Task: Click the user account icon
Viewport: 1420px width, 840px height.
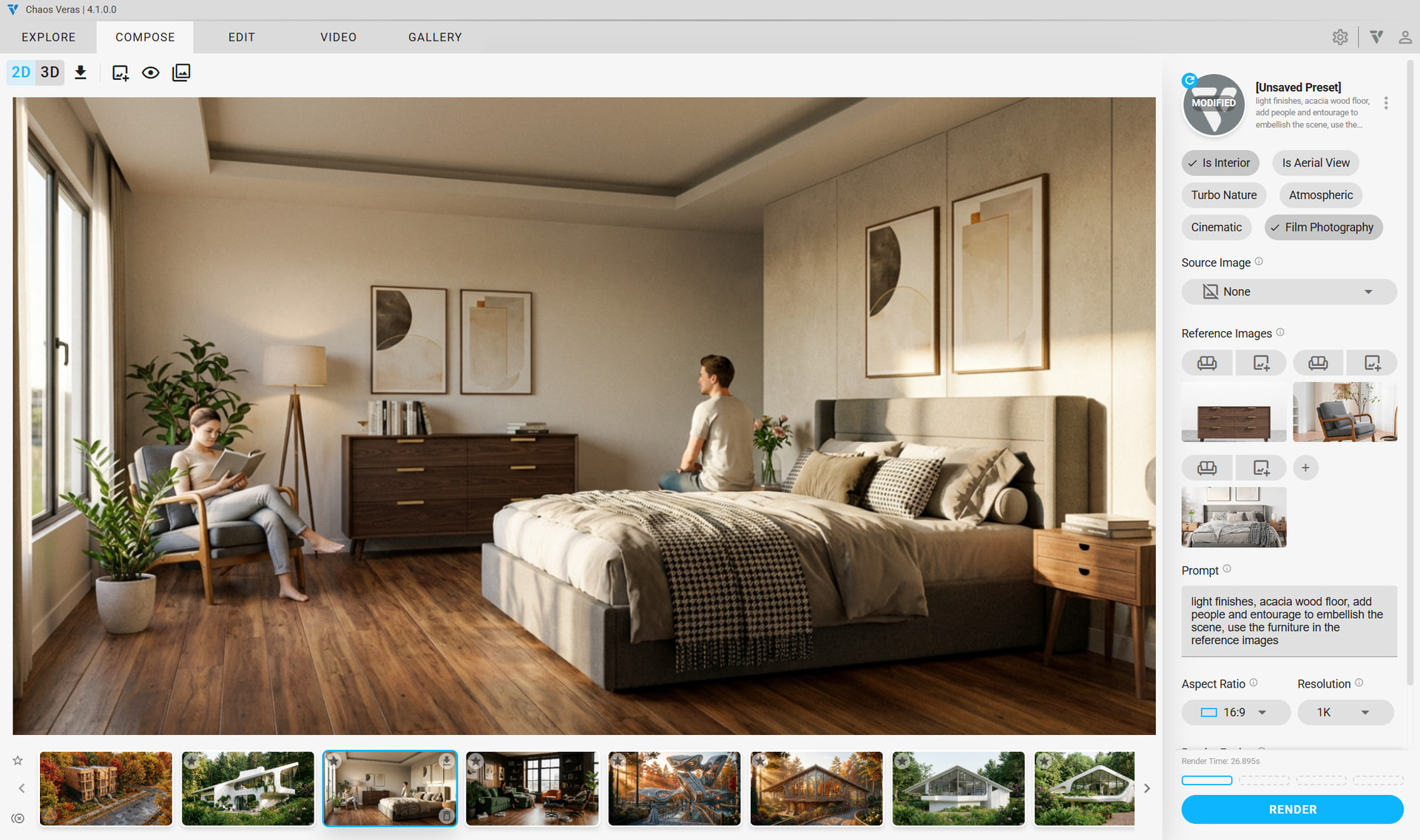Action: click(1404, 37)
